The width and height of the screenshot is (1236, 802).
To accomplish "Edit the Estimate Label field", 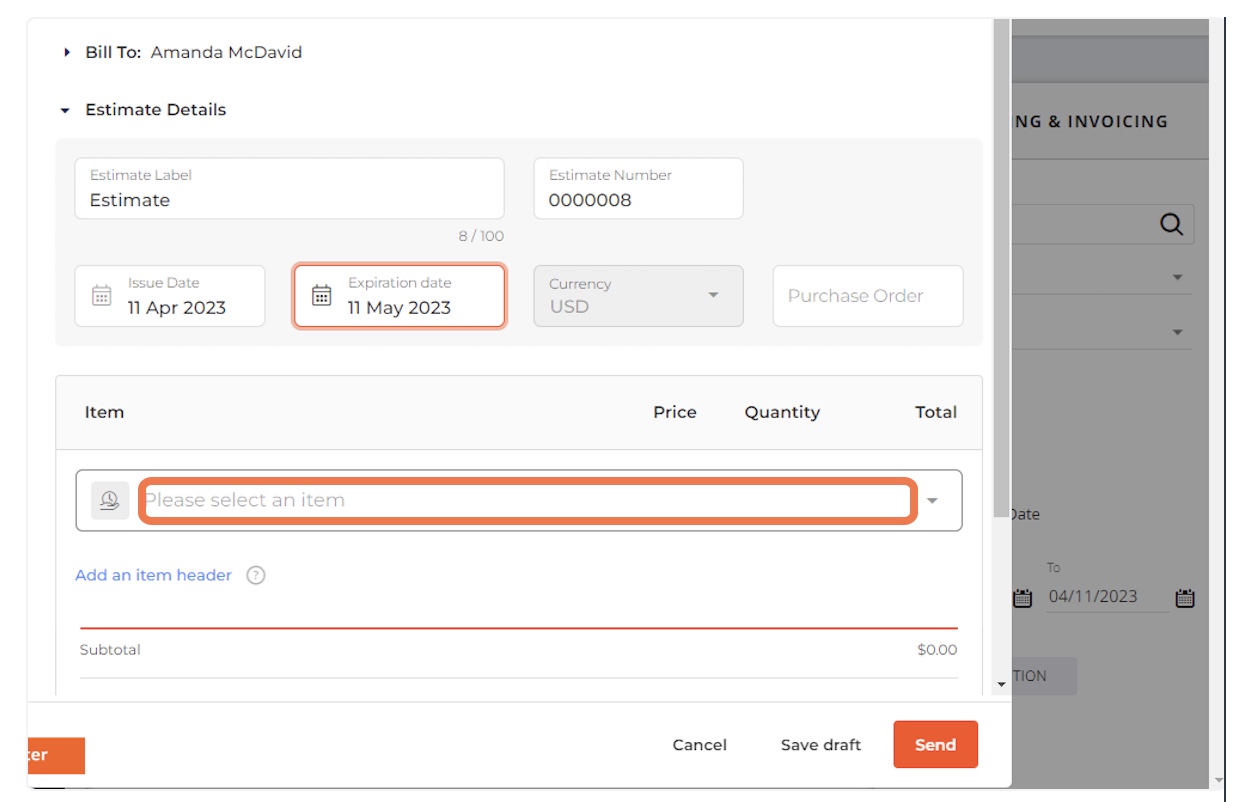I will point(289,188).
